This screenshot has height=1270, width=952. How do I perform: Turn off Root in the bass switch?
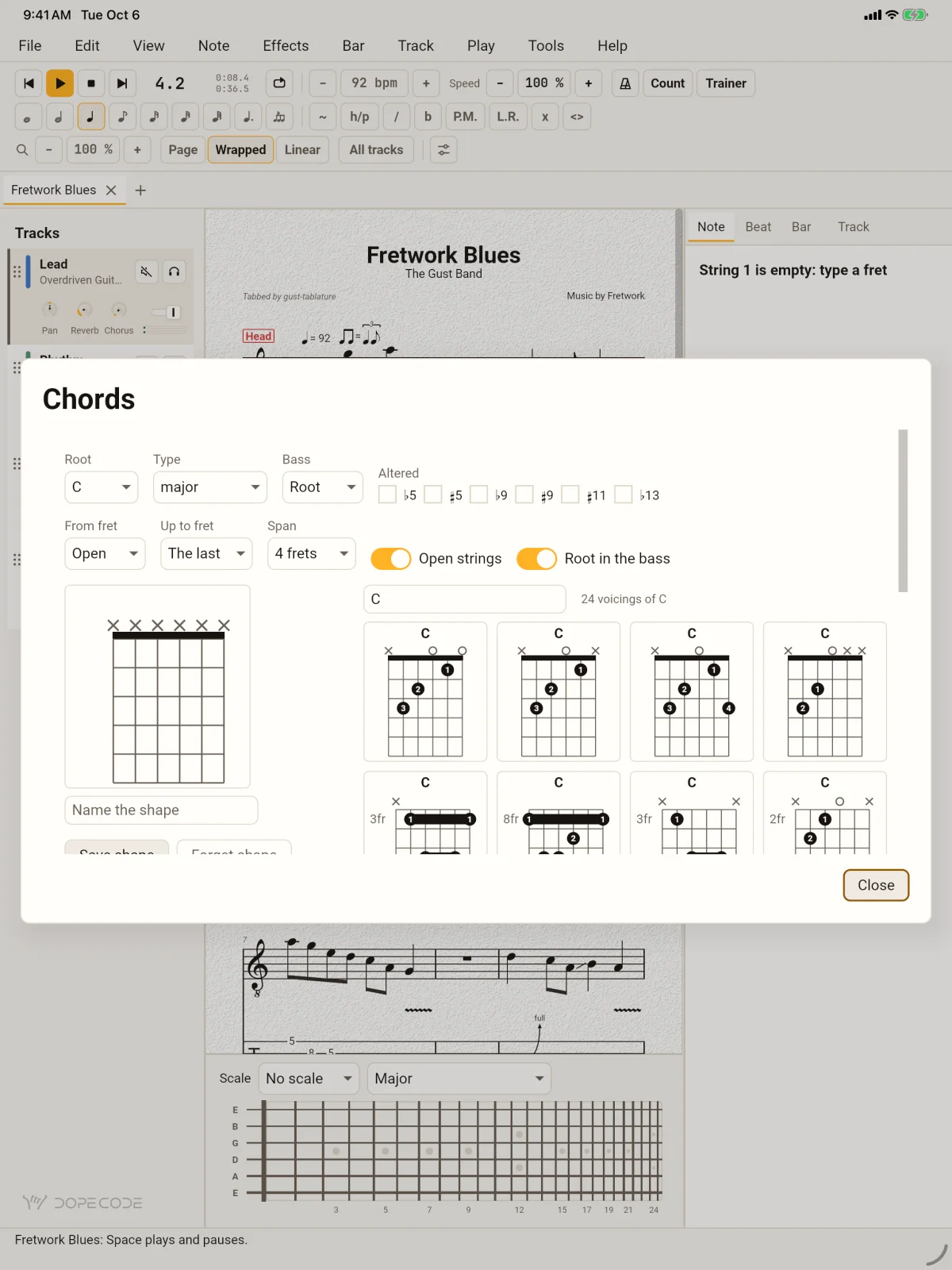click(537, 559)
